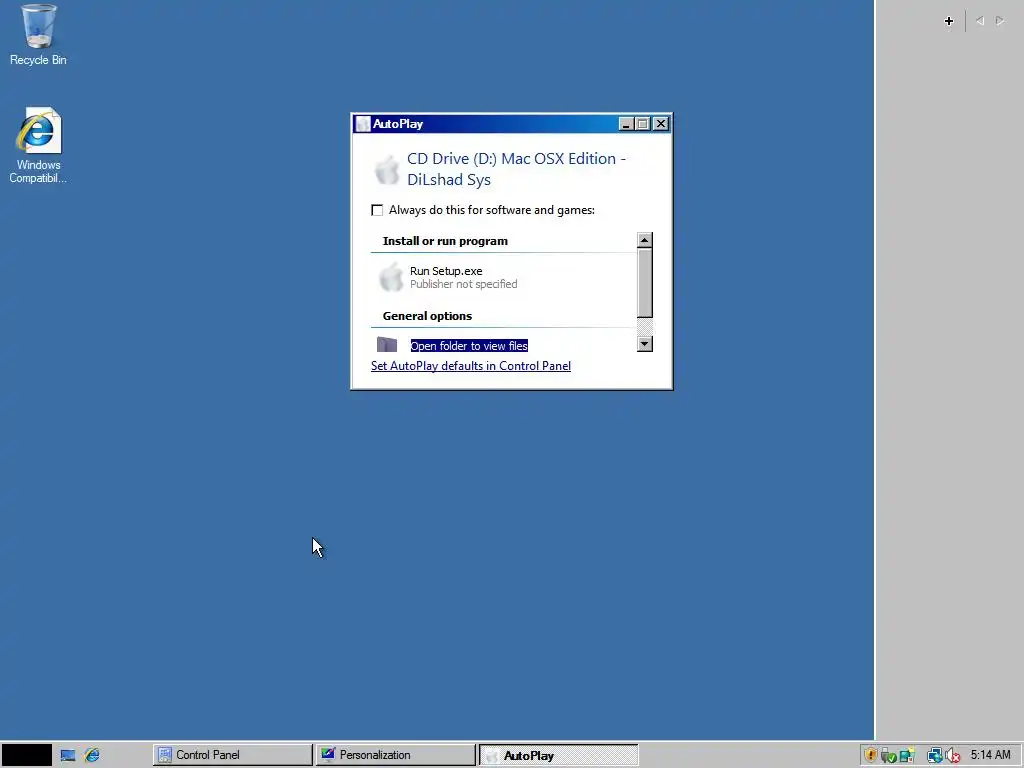The width and height of the screenshot is (1024, 768).
Task: Click the muted volume speaker tray icon
Action: [x=952, y=756]
